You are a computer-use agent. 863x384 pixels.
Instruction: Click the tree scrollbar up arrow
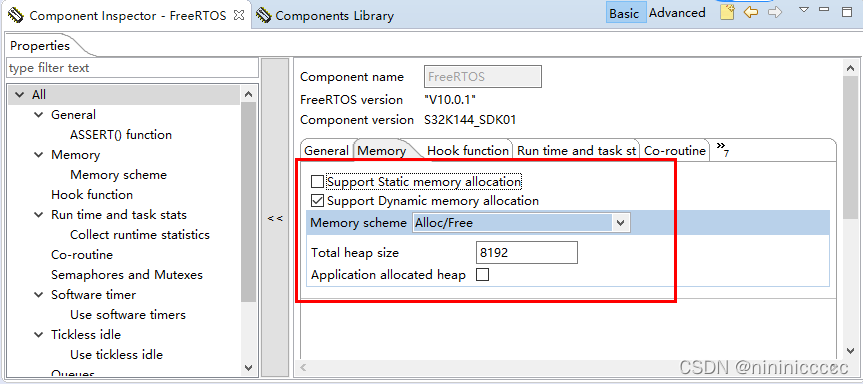(x=248, y=95)
